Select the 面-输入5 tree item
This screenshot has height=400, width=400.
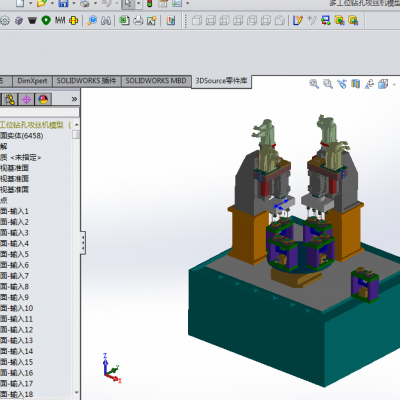(15, 254)
